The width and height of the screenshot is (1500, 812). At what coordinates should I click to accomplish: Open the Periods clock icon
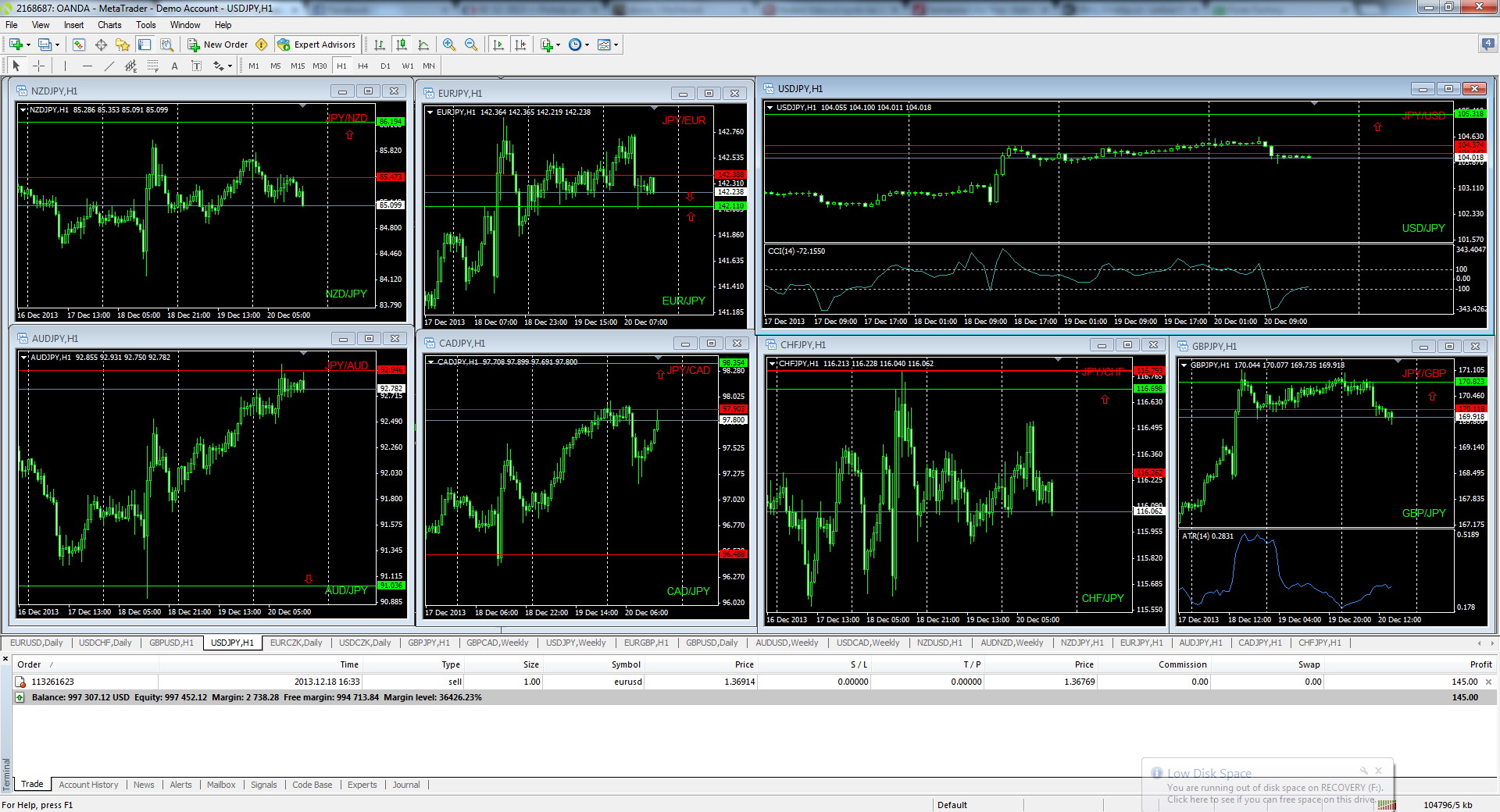coord(575,45)
